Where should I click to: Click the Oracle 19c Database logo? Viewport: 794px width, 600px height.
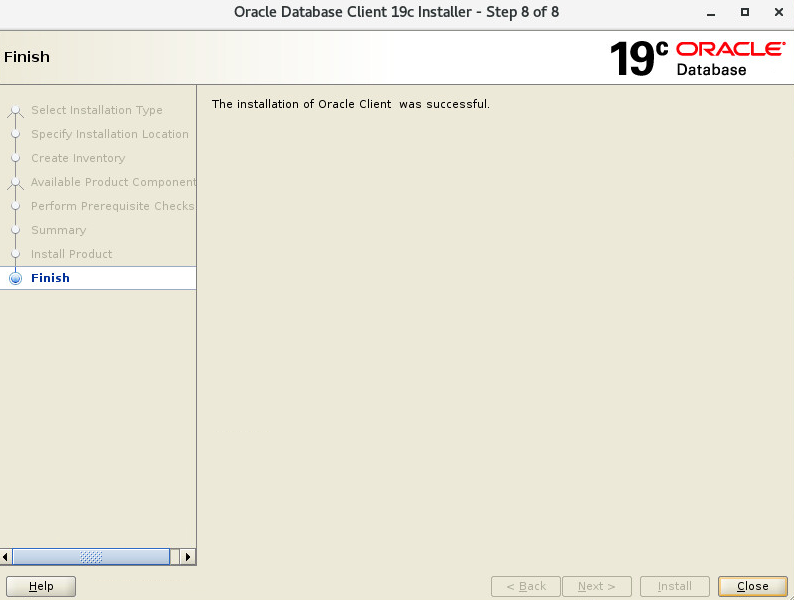point(698,58)
